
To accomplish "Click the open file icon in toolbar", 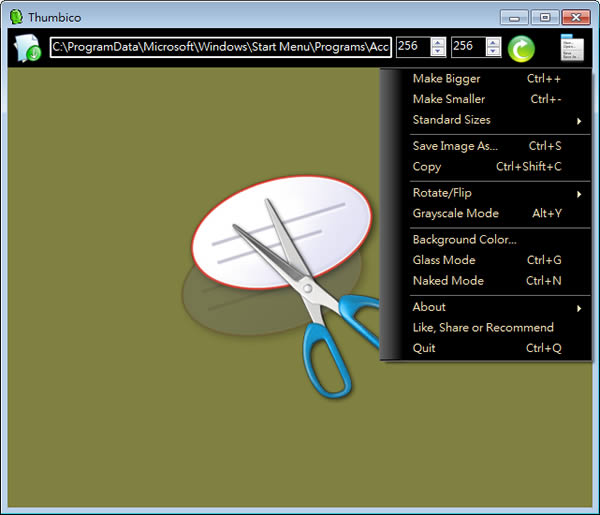I will pos(27,48).
